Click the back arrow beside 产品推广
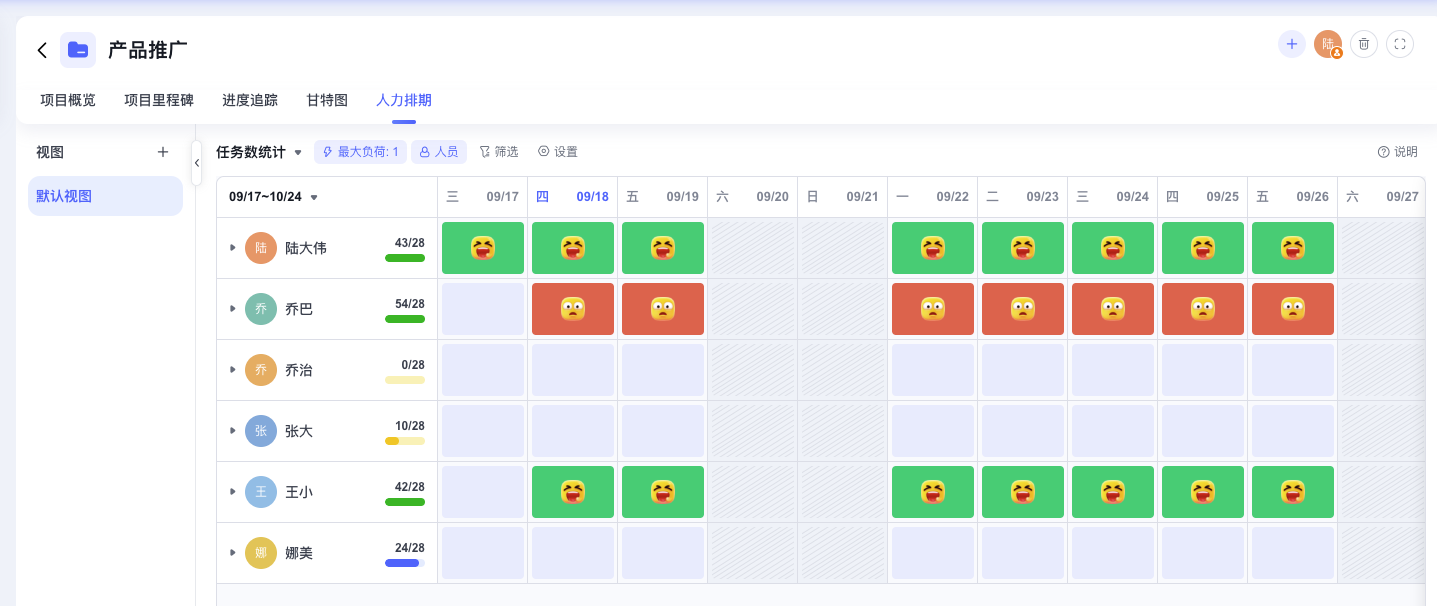The width and height of the screenshot is (1437, 606). tap(42, 50)
